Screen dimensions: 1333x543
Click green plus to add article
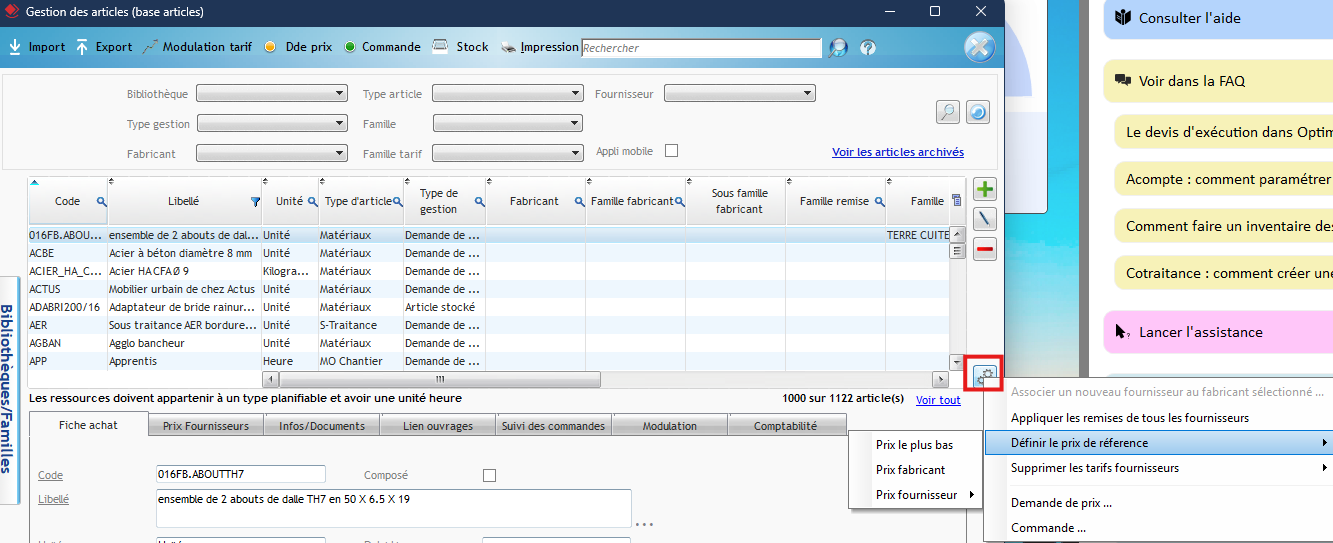pyautogui.click(x=985, y=190)
